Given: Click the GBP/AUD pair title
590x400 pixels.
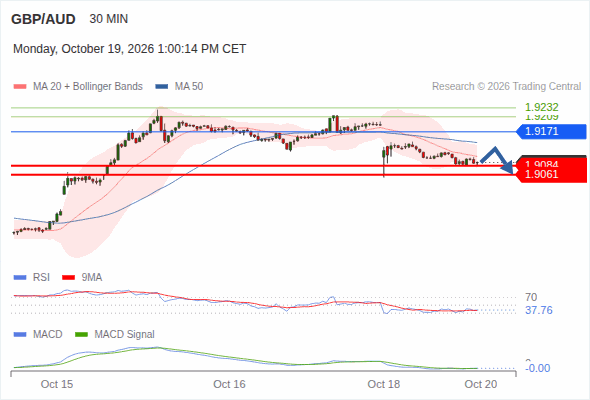Looking at the screenshot, I should click(43, 19).
